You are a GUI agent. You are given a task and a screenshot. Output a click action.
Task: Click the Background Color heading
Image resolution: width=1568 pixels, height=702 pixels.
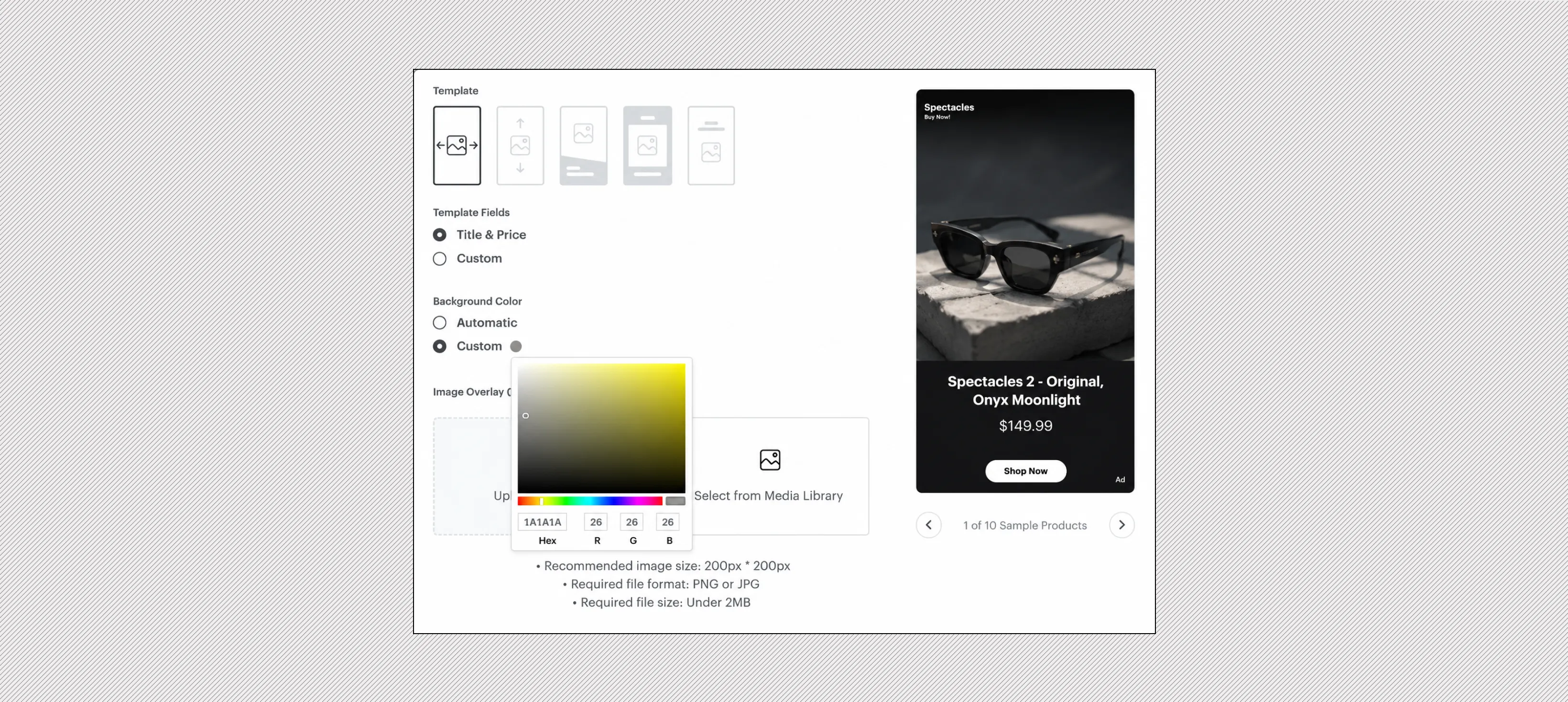[x=477, y=301]
